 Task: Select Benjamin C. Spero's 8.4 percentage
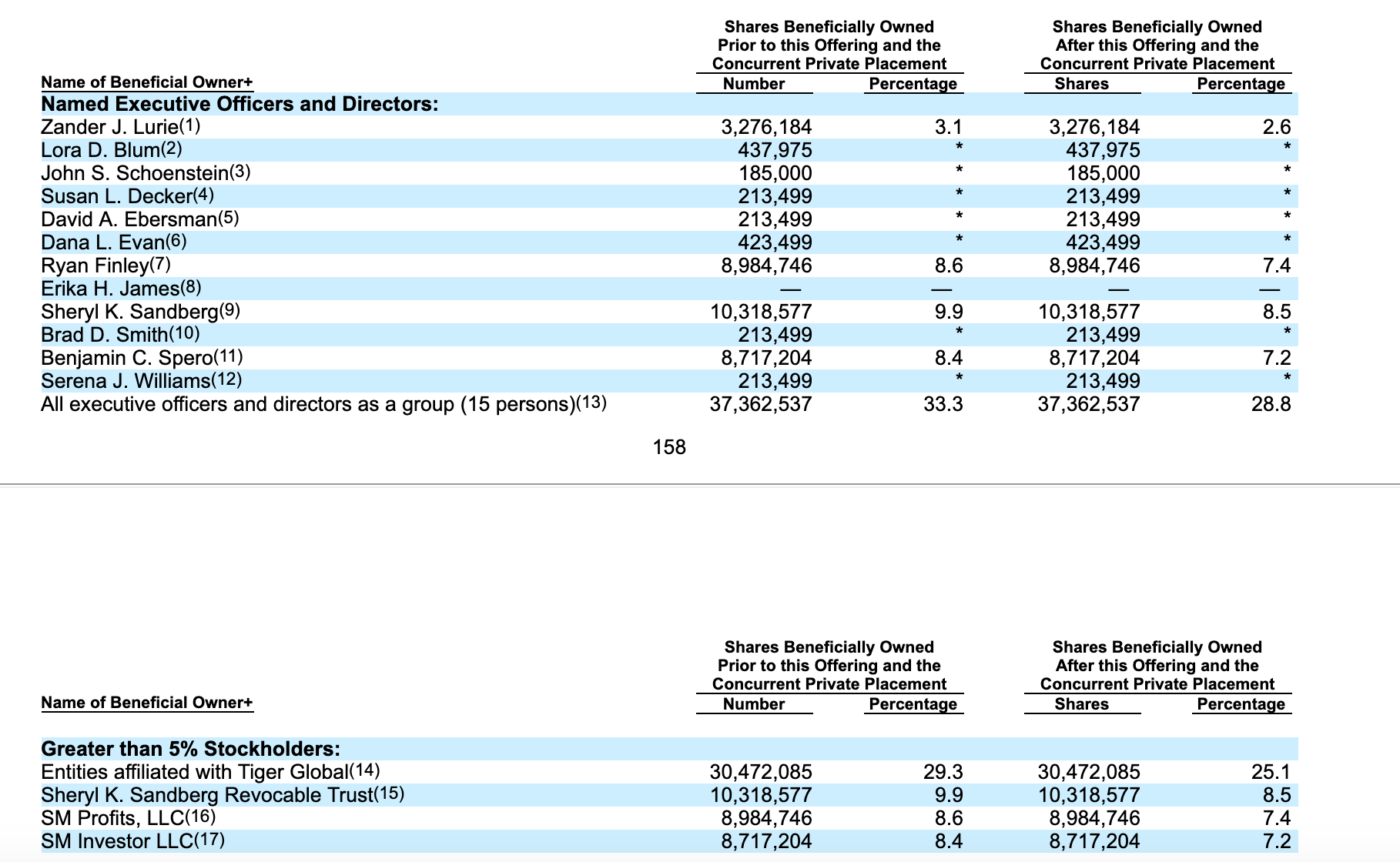[x=949, y=357]
